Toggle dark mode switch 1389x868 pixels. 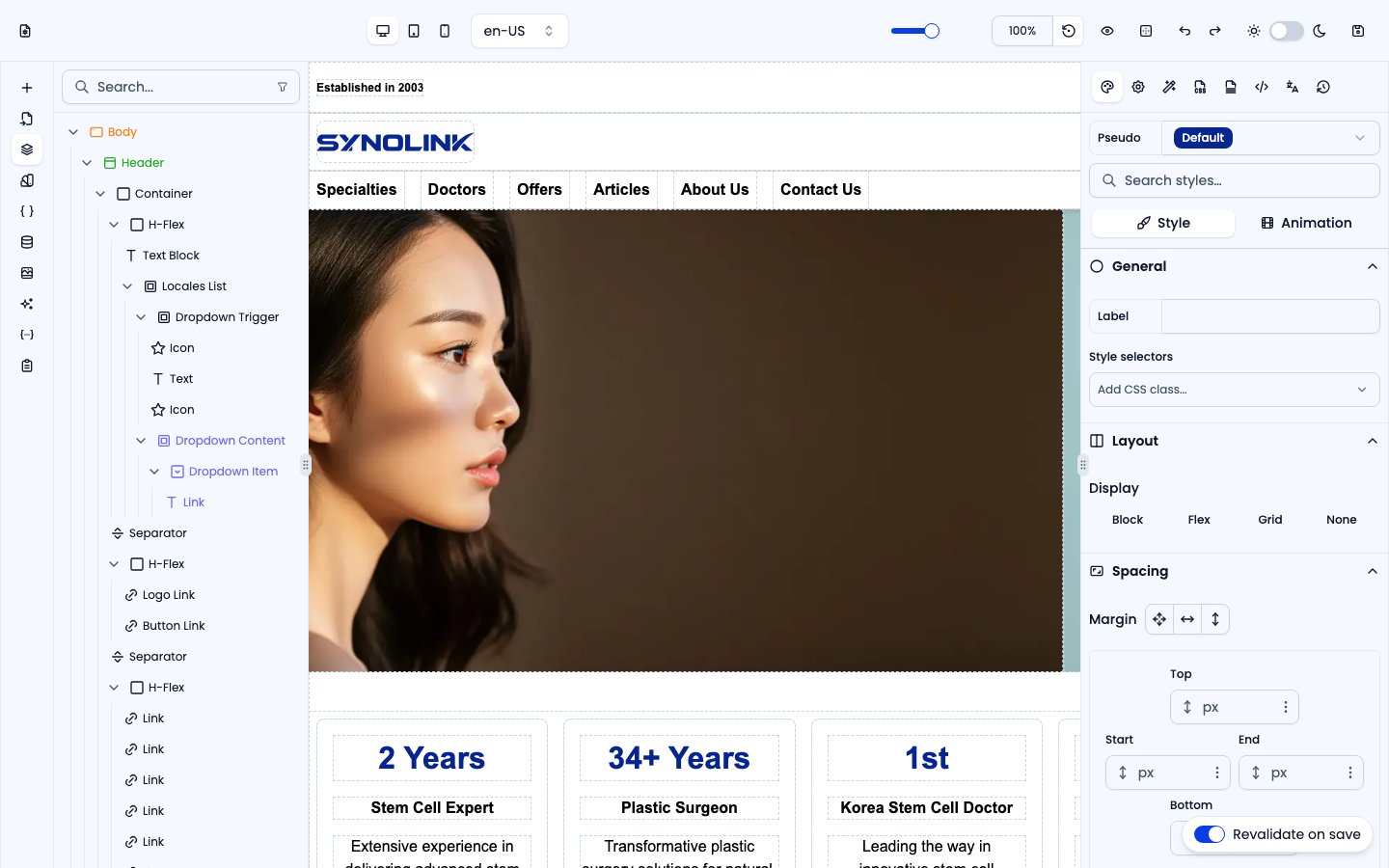click(x=1287, y=31)
